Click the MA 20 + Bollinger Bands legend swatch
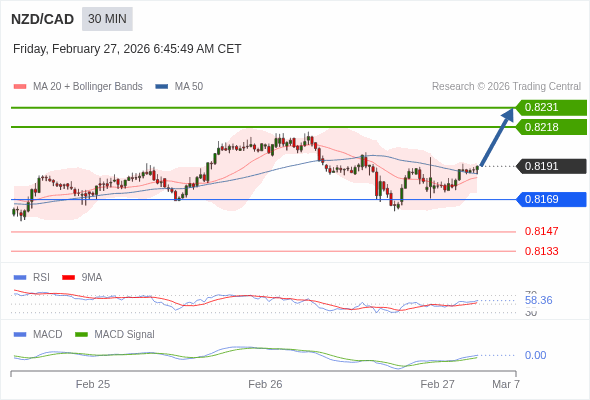590x400 pixels. pyautogui.click(x=20, y=87)
